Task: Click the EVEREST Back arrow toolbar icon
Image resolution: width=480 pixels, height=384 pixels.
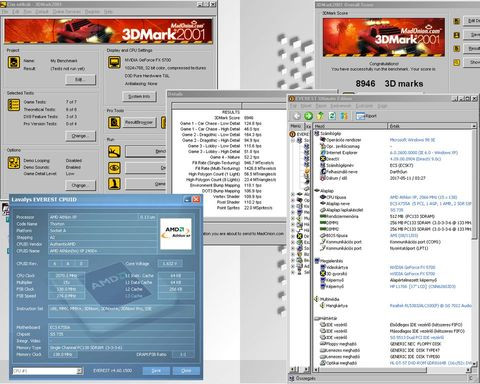Action: (296, 116)
